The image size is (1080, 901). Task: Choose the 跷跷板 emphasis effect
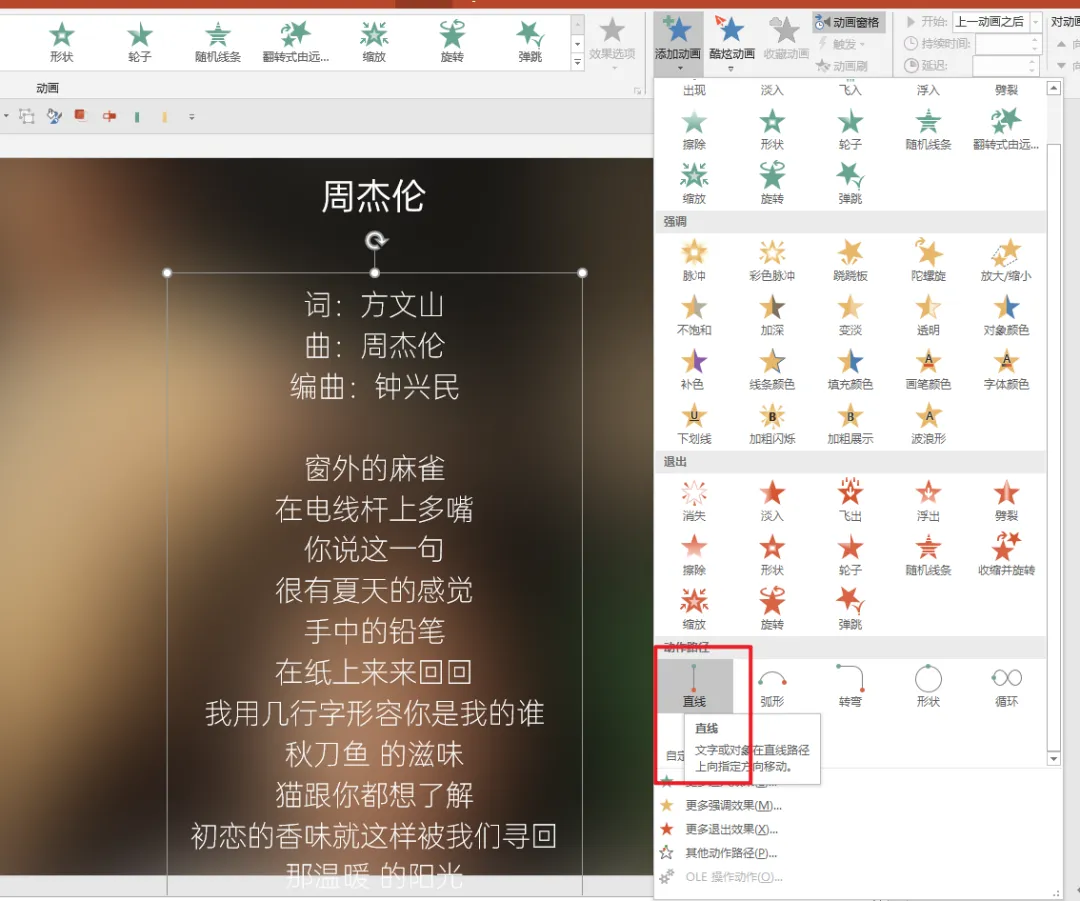point(850,260)
